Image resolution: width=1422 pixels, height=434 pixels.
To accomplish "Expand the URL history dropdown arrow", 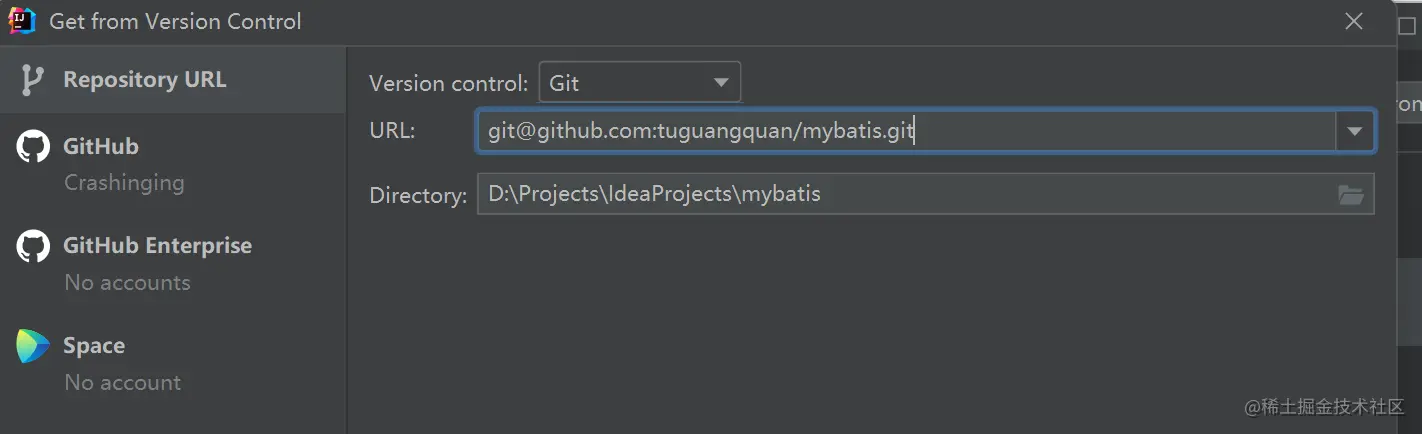I will click(x=1355, y=131).
